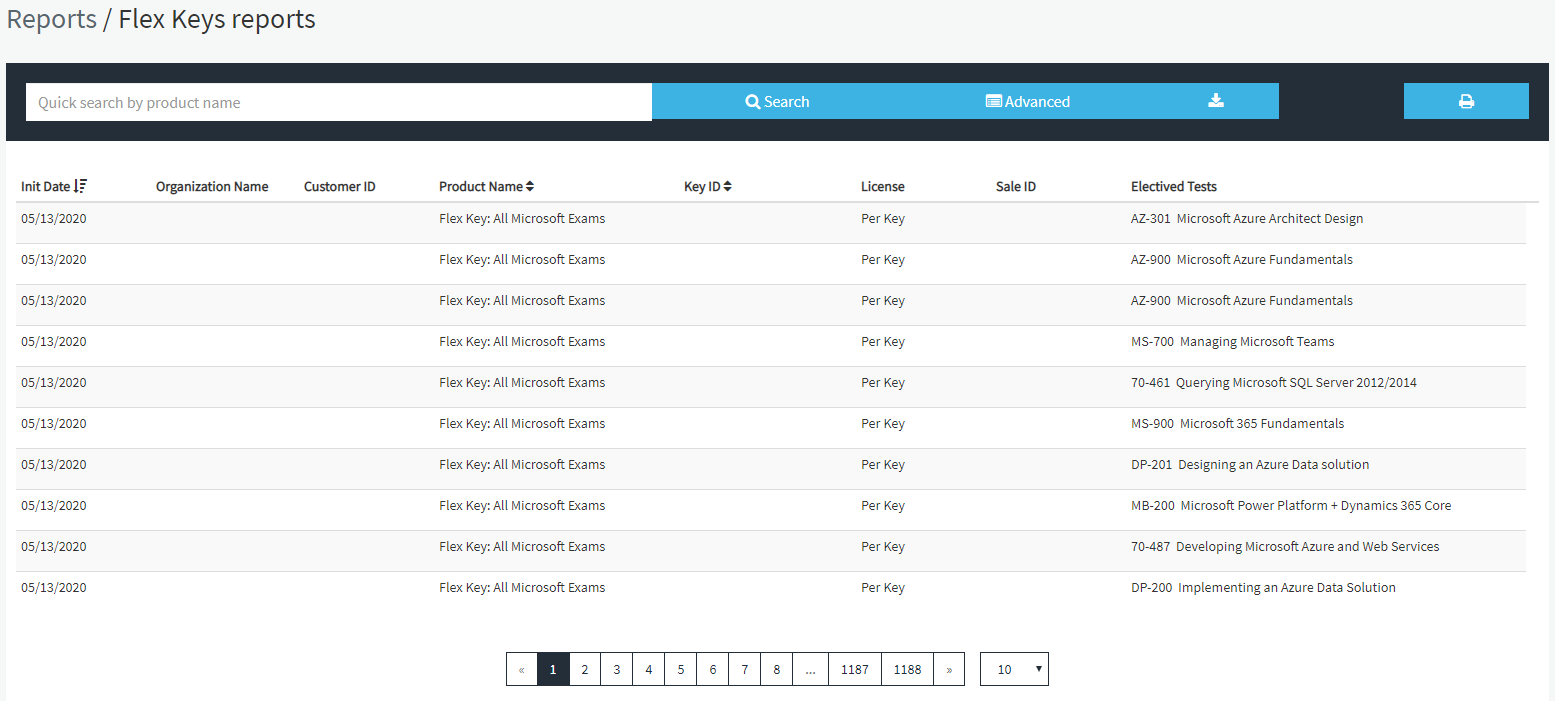
Task: Go to page 5
Action: 681,669
